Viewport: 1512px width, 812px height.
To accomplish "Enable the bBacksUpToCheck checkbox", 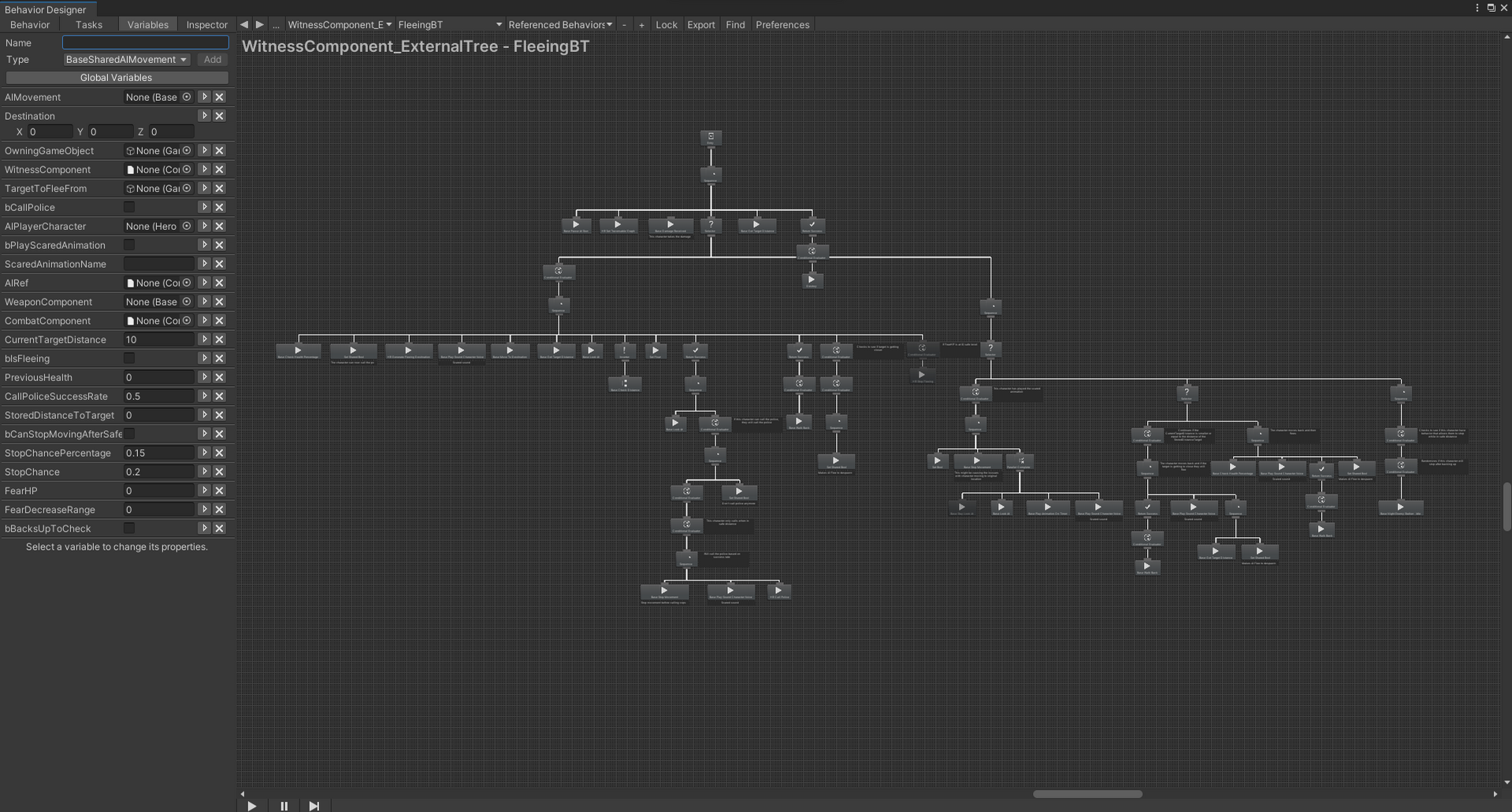I will 129,528.
